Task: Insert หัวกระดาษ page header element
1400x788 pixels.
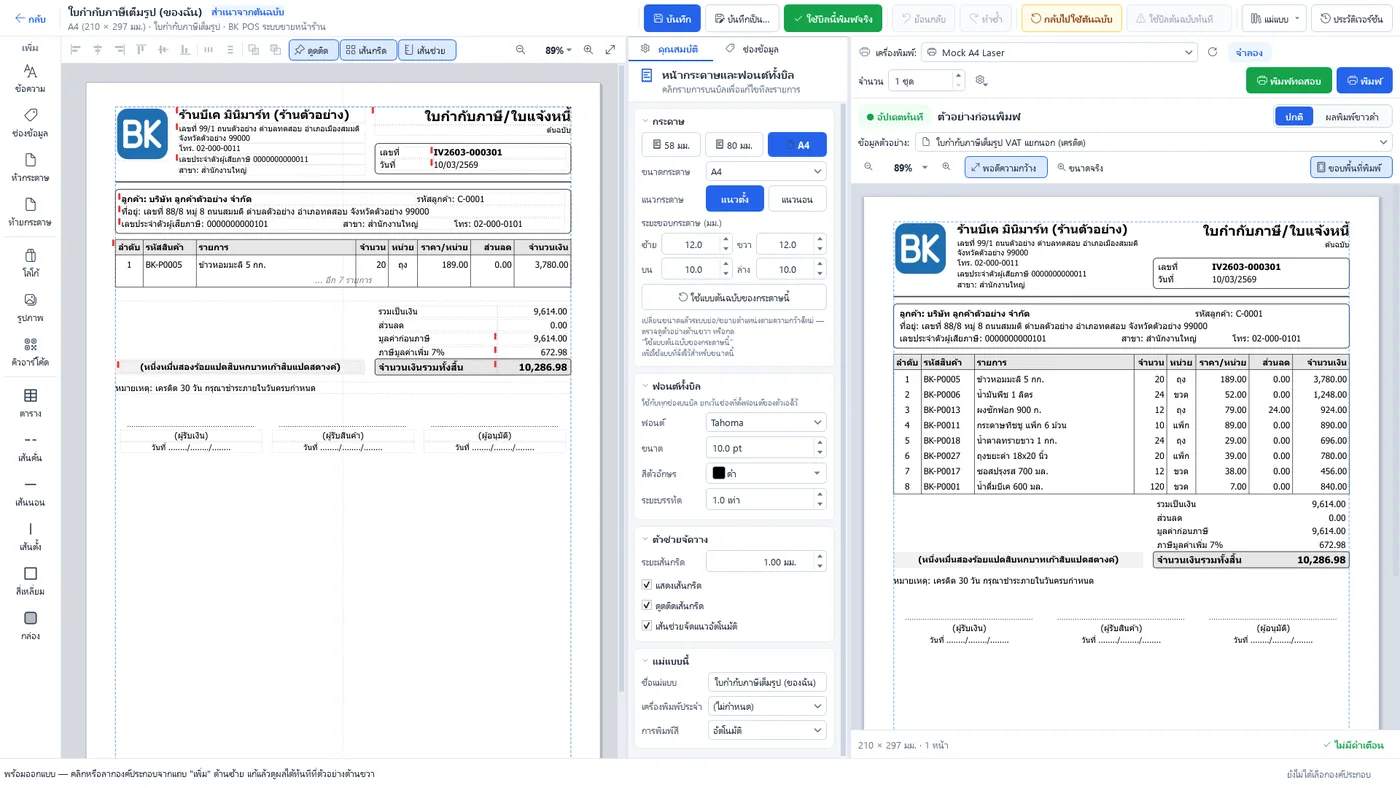Action: pos(30,167)
